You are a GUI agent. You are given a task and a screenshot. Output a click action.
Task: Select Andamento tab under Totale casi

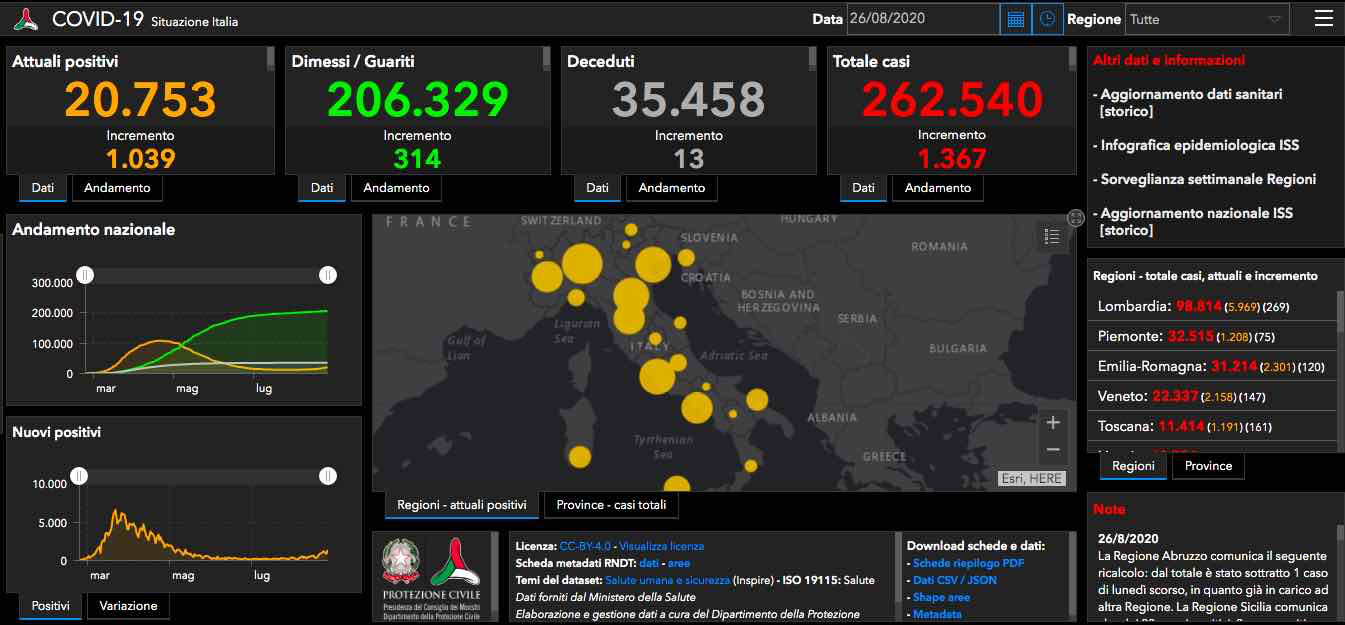click(938, 188)
